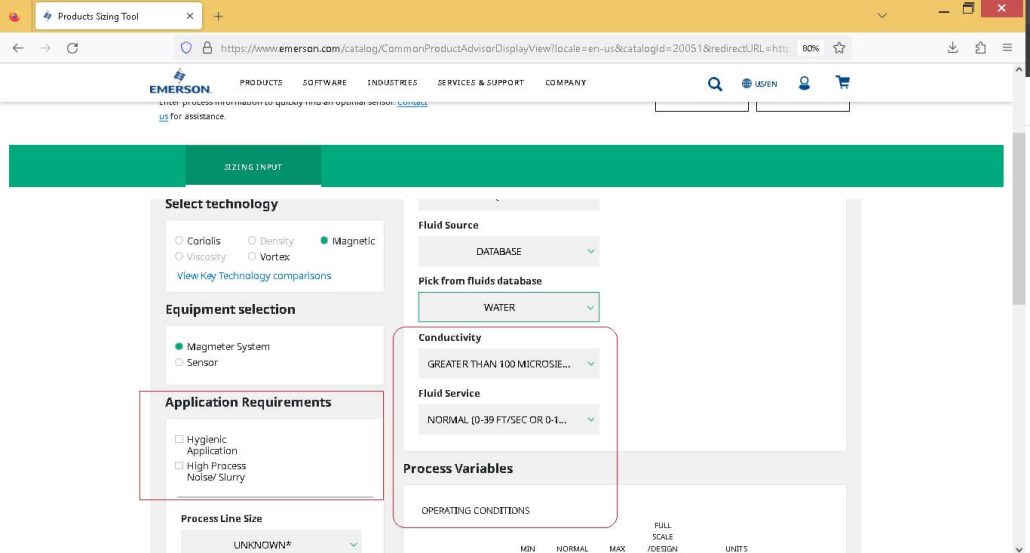
Task: Select the Magnetic technology option
Action: pos(324,240)
